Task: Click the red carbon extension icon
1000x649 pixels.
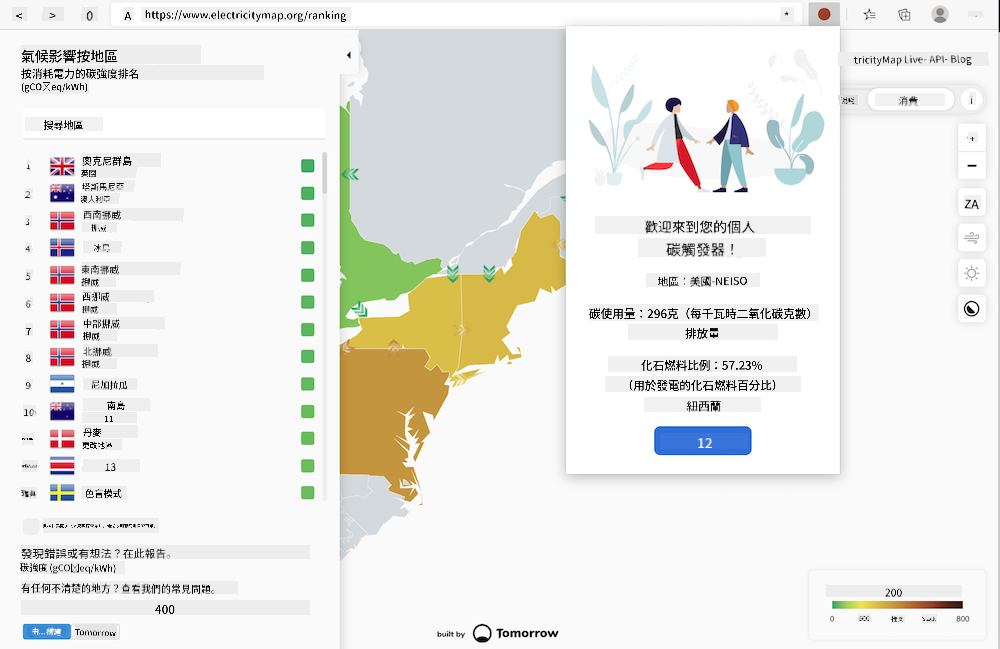Action: [x=823, y=15]
